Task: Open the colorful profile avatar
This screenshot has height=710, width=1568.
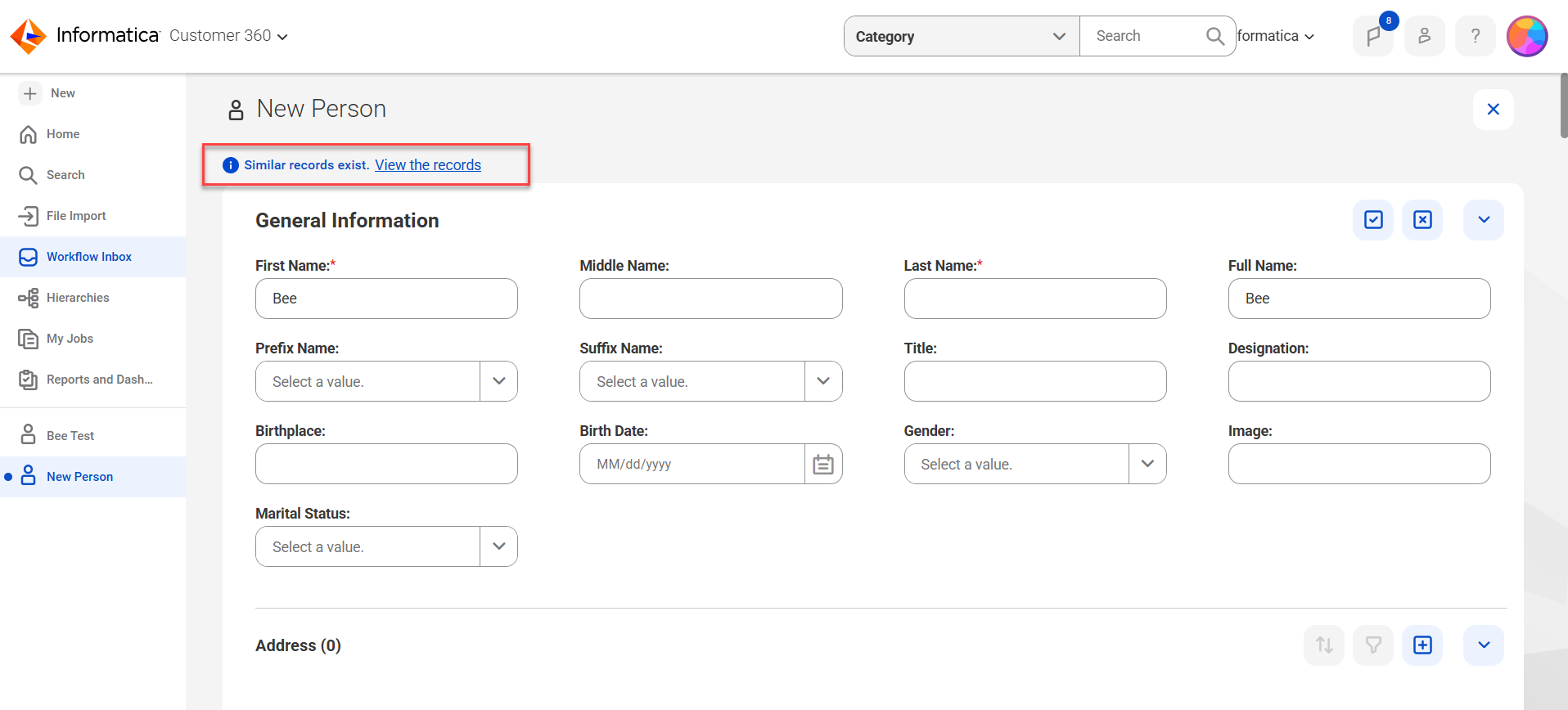Action: pyautogui.click(x=1527, y=36)
